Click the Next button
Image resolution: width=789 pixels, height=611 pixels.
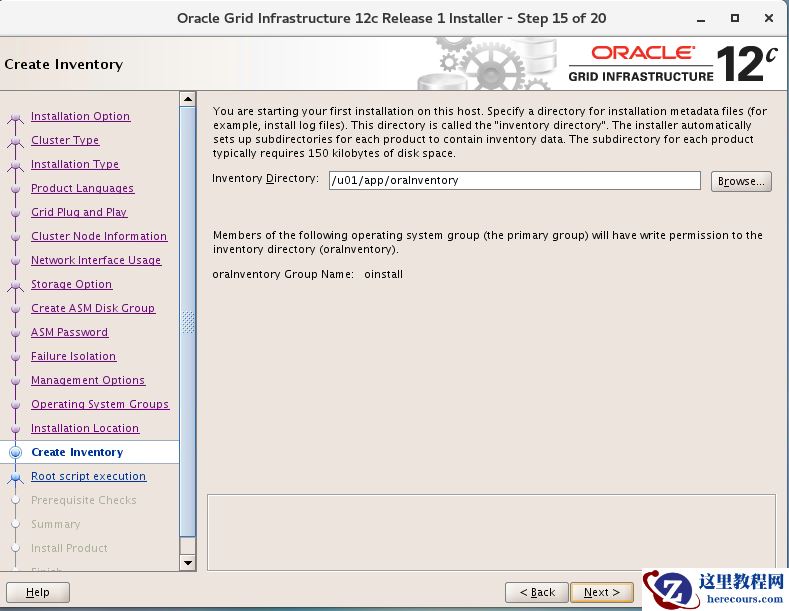pos(601,592)
